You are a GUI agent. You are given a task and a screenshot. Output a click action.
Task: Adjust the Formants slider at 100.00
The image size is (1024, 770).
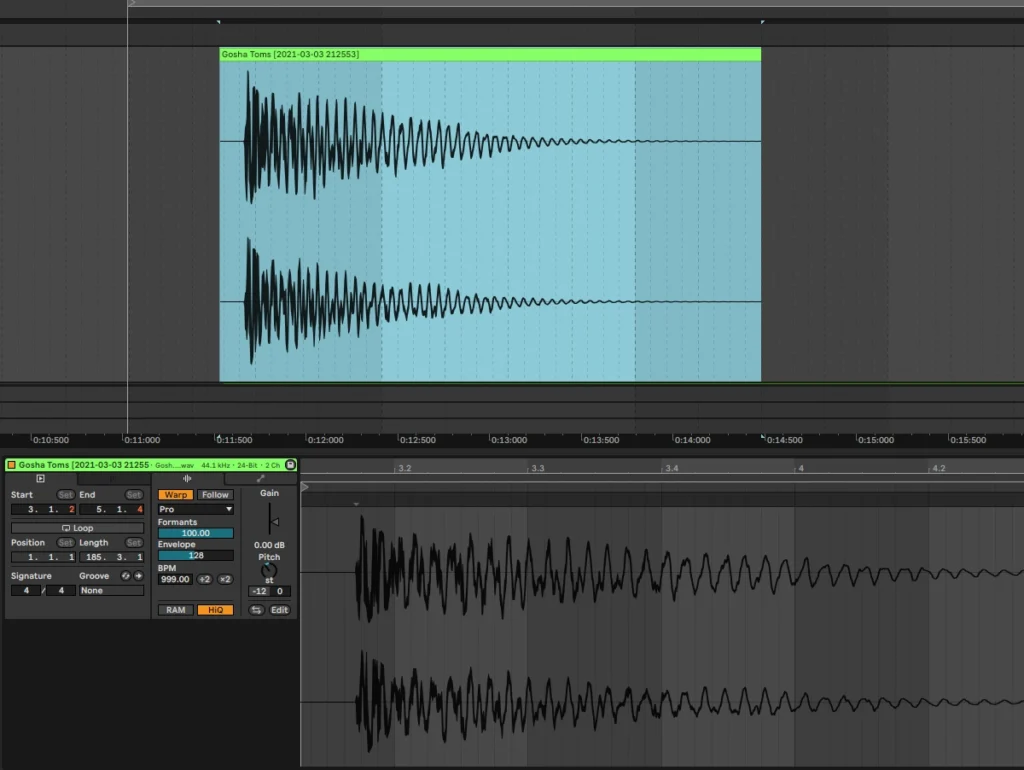coord(196,533)
